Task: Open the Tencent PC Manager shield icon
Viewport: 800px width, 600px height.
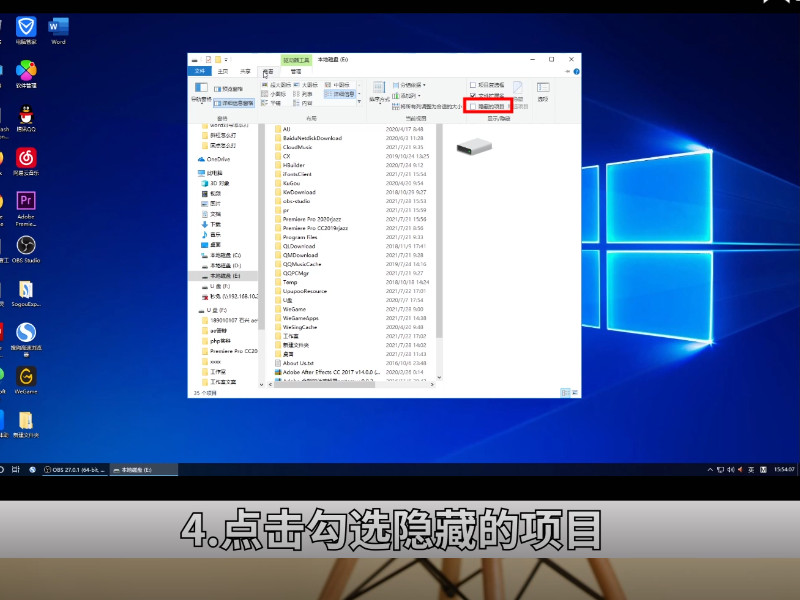Action: [x=26, y=31]
